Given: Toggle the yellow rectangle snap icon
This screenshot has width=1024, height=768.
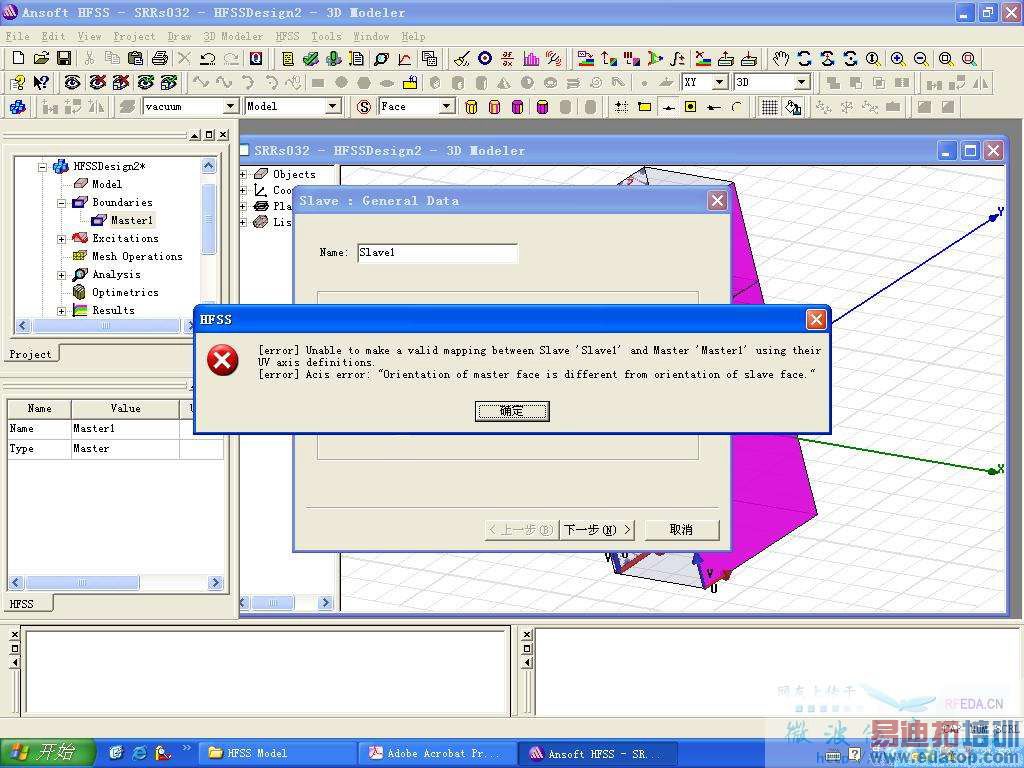Looking at the screenshot, I should 645,106.
